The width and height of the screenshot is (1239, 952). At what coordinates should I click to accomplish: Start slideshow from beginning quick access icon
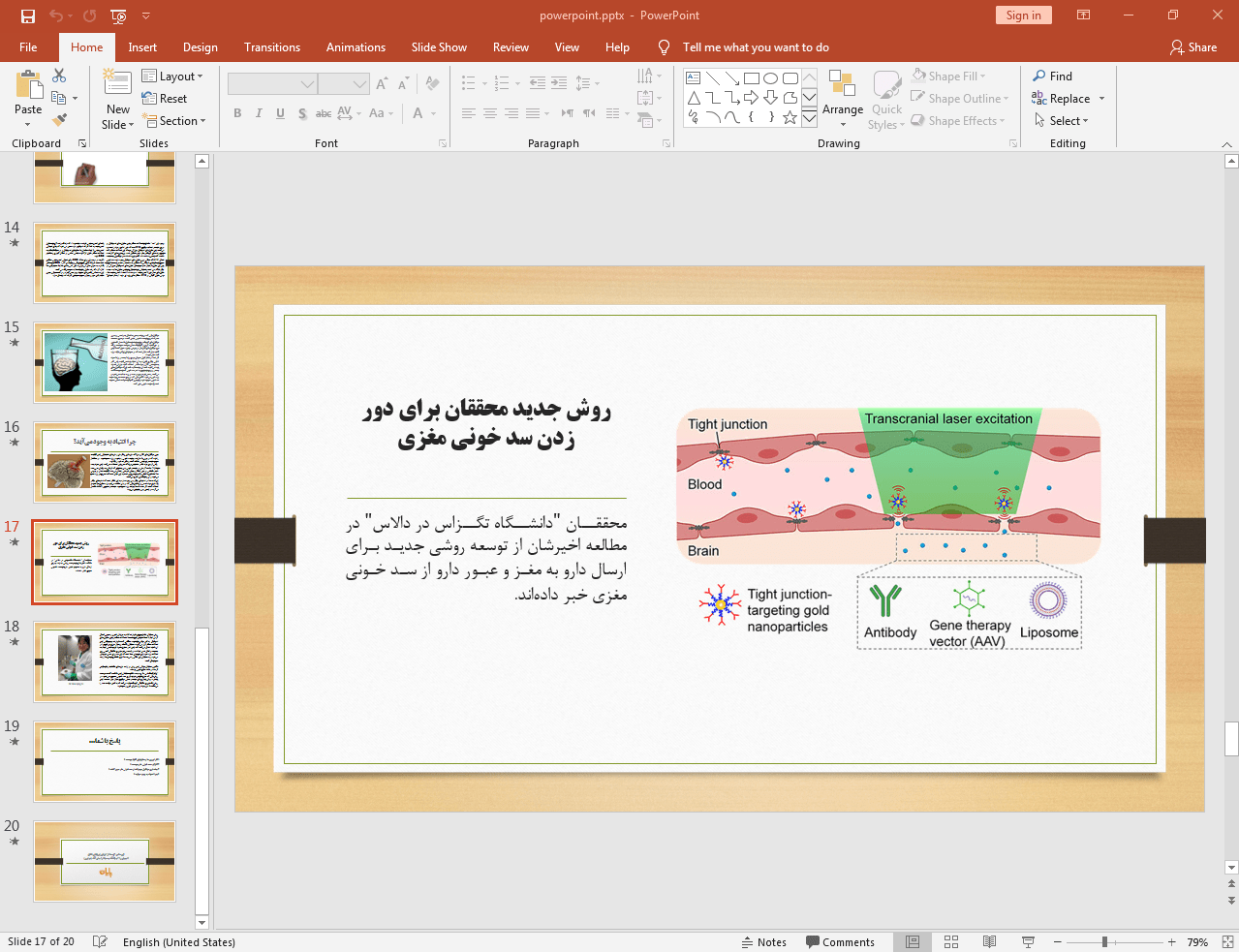pyautogui.click(x=118, y=15)
